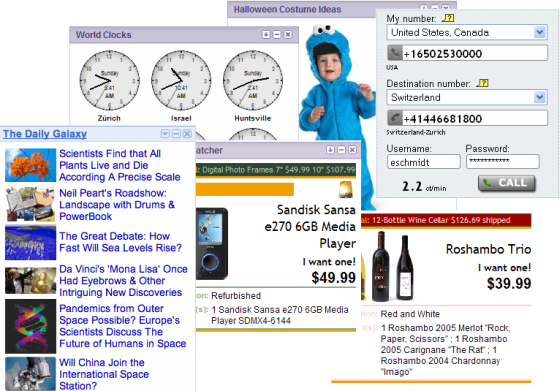The width and height of the screenshot is (560, 391).
Task: Click the down-arrow icon on World Clocks gadget
Action: (266, 34)
